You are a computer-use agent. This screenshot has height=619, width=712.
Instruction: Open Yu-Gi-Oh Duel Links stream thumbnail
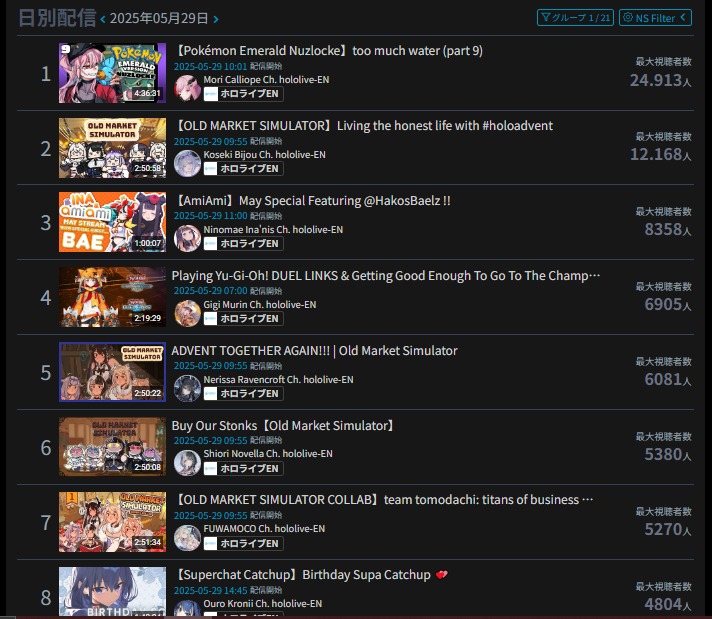(112, 297)
